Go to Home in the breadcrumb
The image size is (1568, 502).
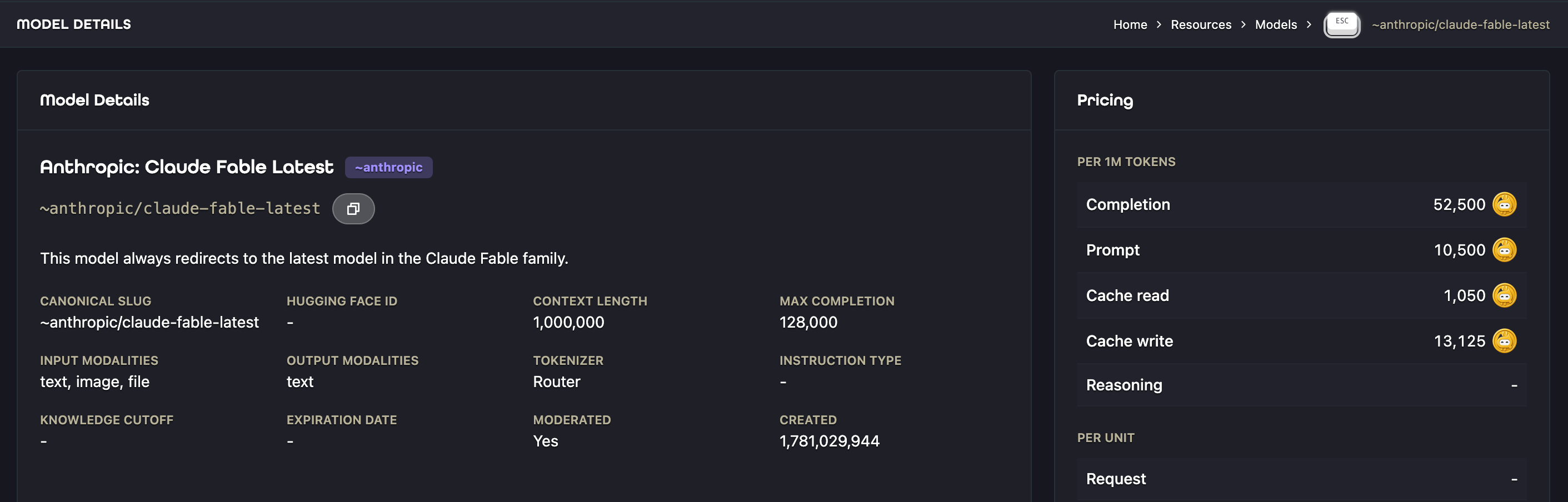coord(1130,25)
